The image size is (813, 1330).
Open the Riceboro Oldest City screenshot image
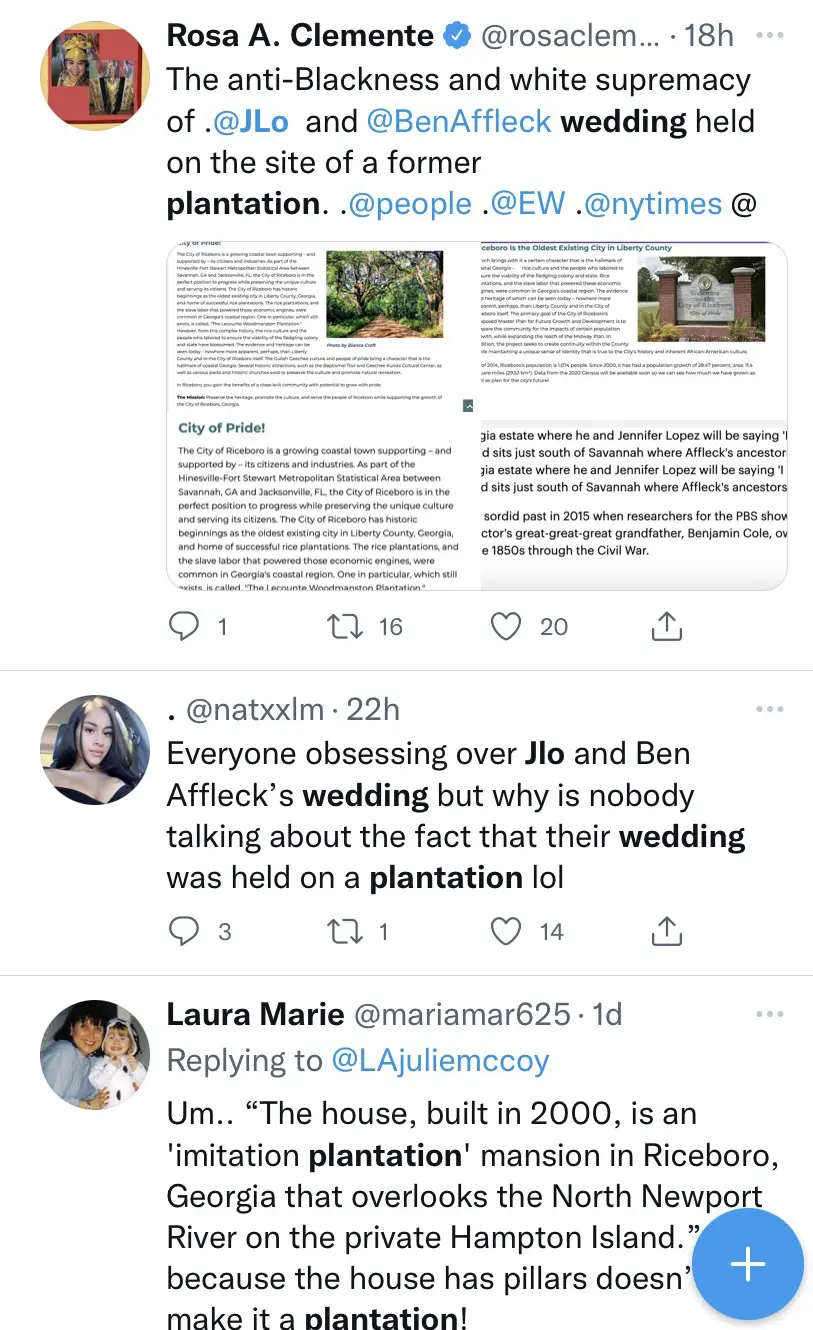pyautogui.click(x=634, y=416)
